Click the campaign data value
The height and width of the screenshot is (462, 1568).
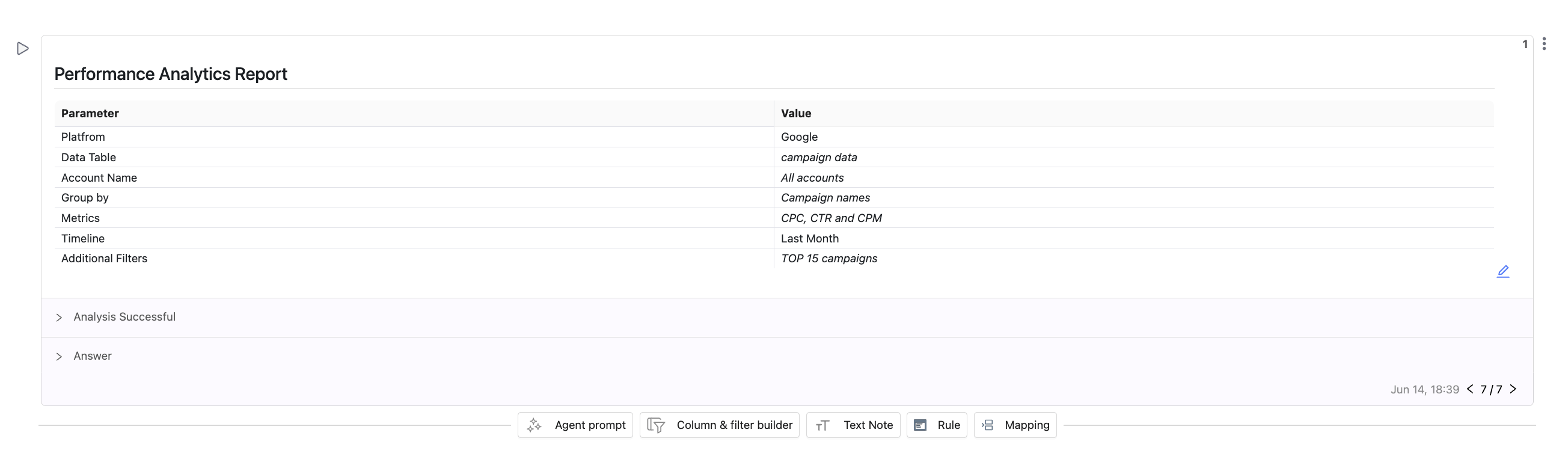819,157
